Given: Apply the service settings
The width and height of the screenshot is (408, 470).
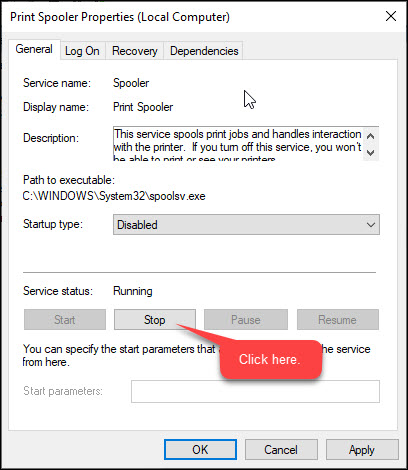Looking at the screenshot, I should tap(362, 450).
